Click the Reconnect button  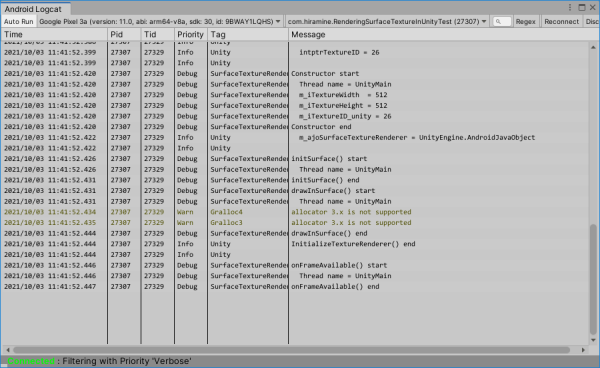coord(561,22)
